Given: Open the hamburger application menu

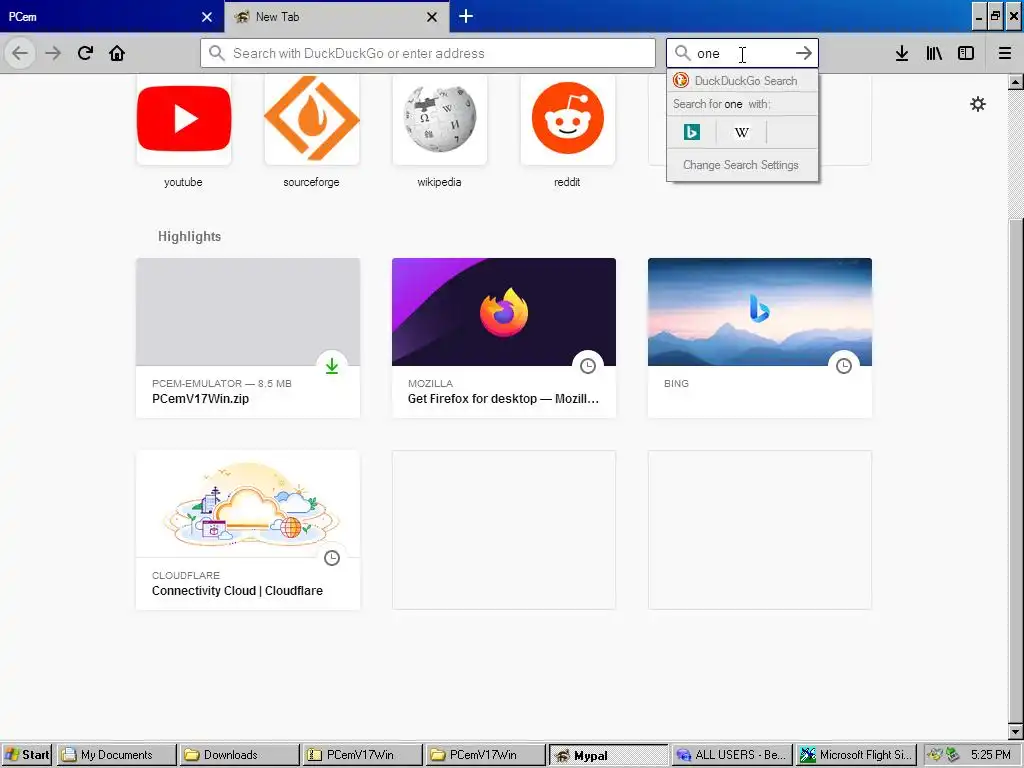Looking at the screenshot, I should click(x=1005, y=53).
